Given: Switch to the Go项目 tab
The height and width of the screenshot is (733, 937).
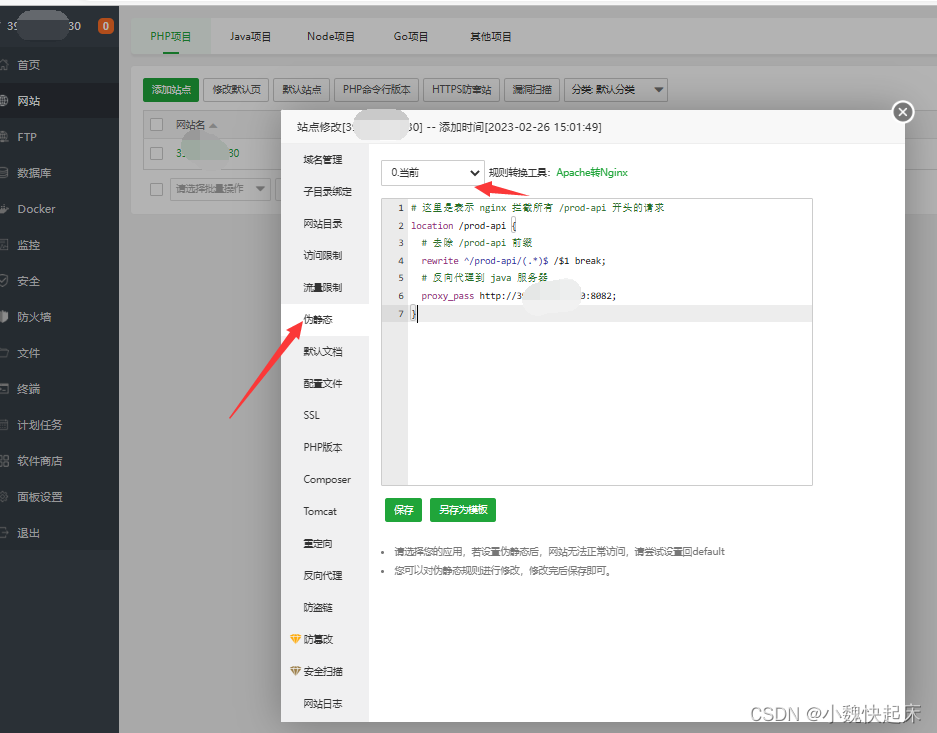Looking at the screenshot, I should coord(411,36).
